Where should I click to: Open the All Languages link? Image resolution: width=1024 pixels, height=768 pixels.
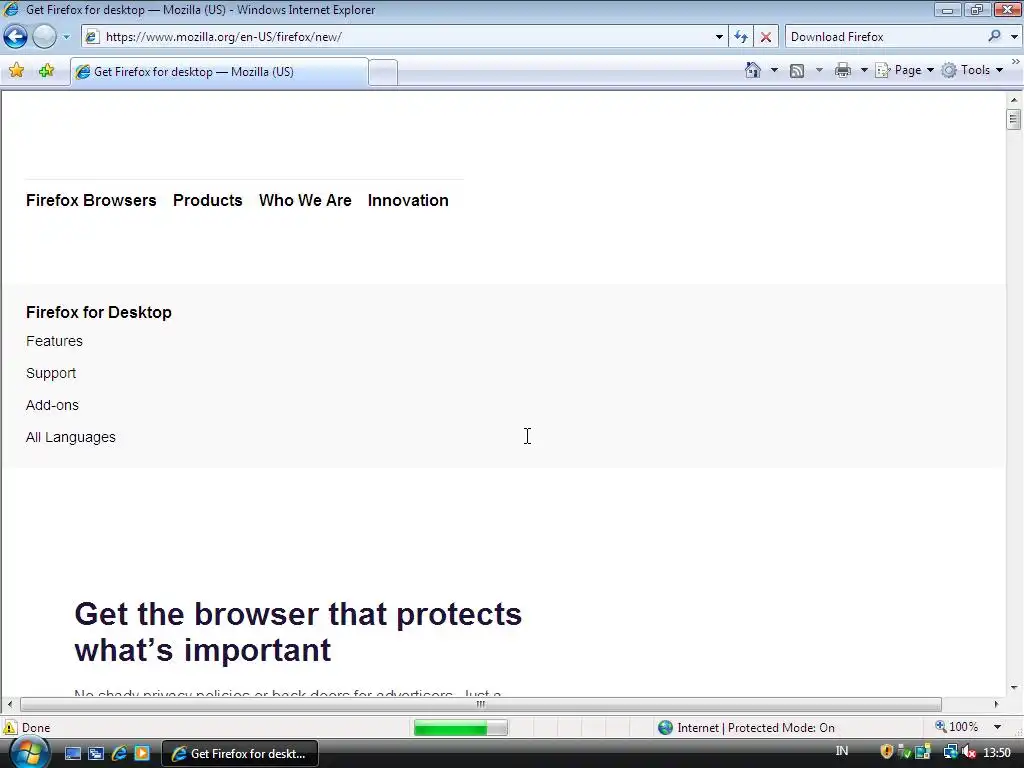(71, 437)
